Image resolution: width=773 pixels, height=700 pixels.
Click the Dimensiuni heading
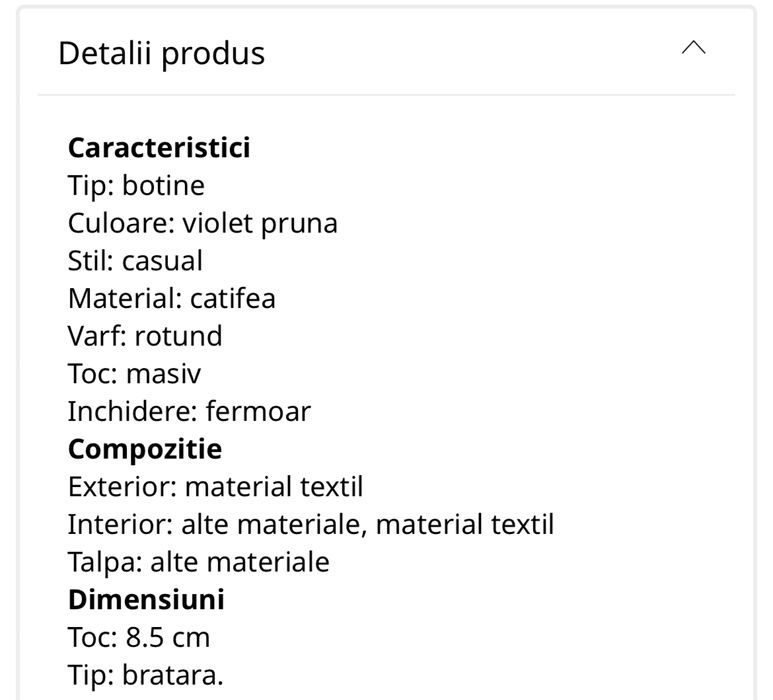point(146,600)
